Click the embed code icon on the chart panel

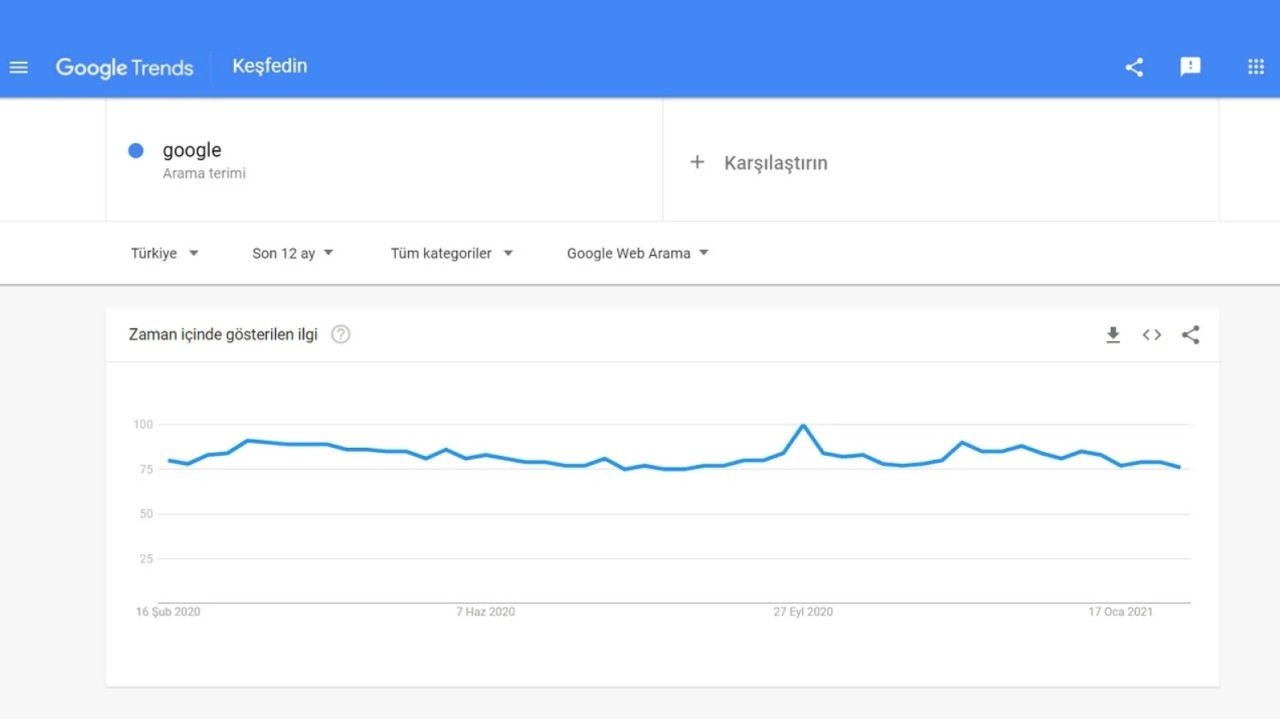coord(1151,335)
